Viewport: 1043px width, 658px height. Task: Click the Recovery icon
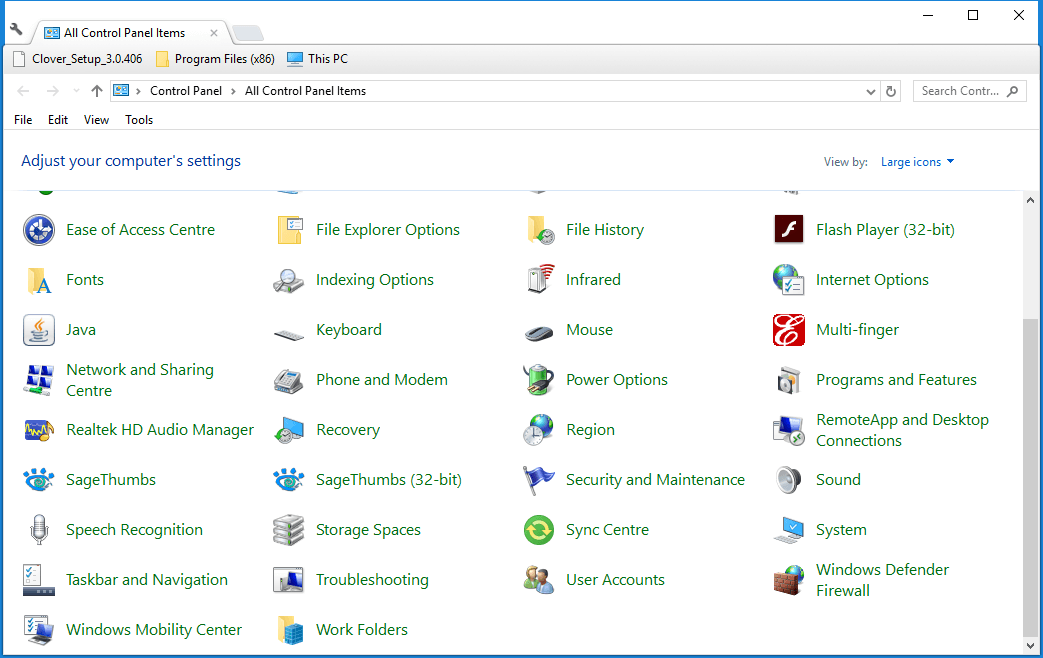coord(289,430)
